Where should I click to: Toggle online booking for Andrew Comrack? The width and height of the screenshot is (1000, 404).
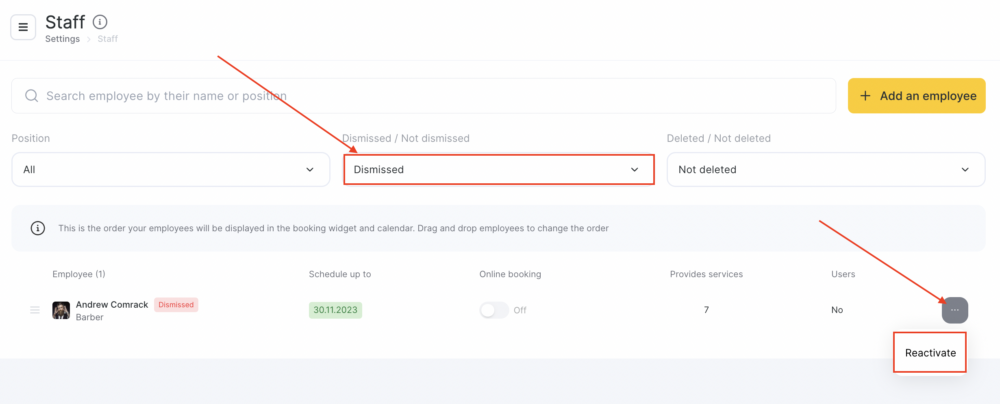pyautogui.click(x=494, y=310)
